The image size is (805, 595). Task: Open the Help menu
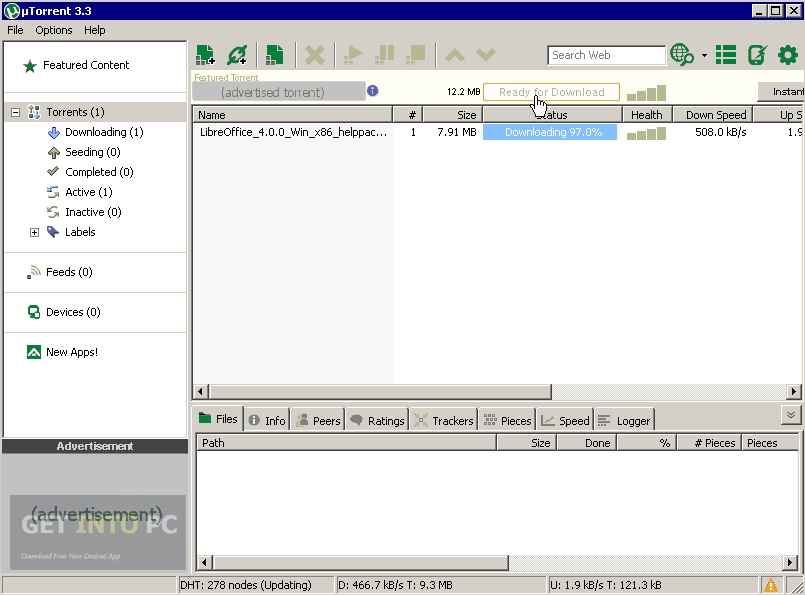(94, 30)
